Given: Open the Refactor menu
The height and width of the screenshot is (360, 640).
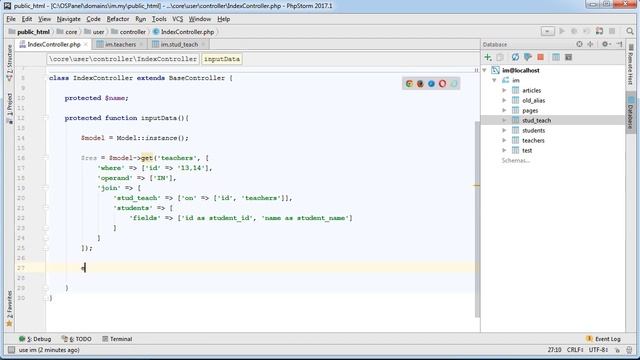Looking at the screenshot, I should point(118,19).
